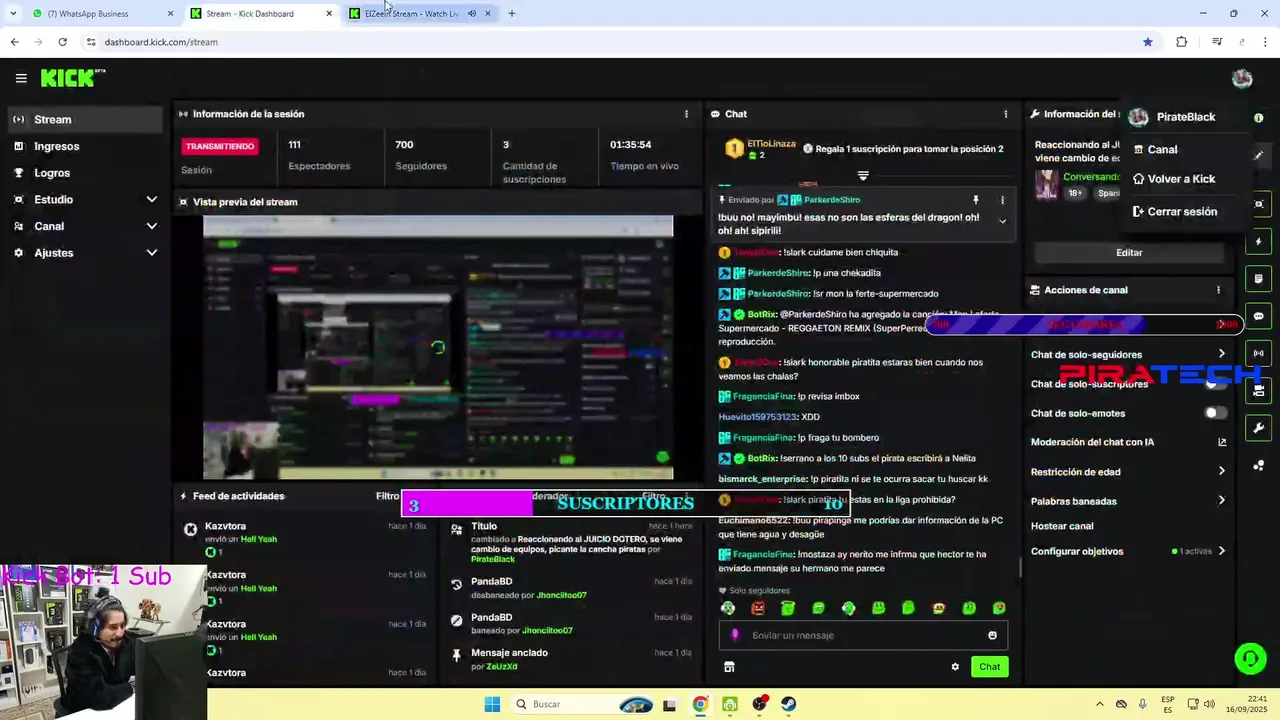Open Ingresos in the left sidebar
This screenshot has height=720, width=1280.
click(x=84, y=146)
